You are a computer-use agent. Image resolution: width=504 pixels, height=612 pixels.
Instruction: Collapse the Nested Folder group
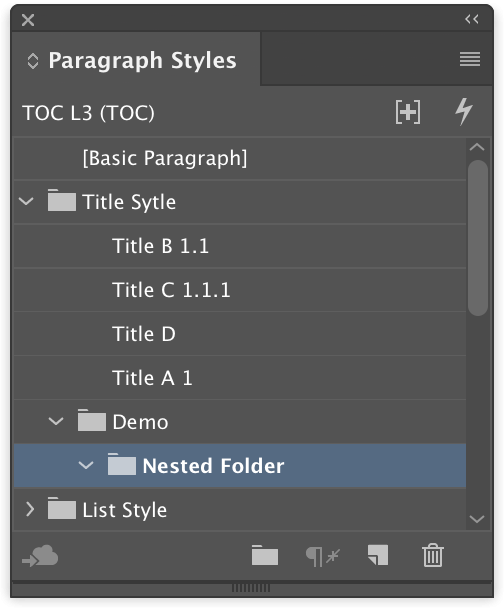[86, 465]
